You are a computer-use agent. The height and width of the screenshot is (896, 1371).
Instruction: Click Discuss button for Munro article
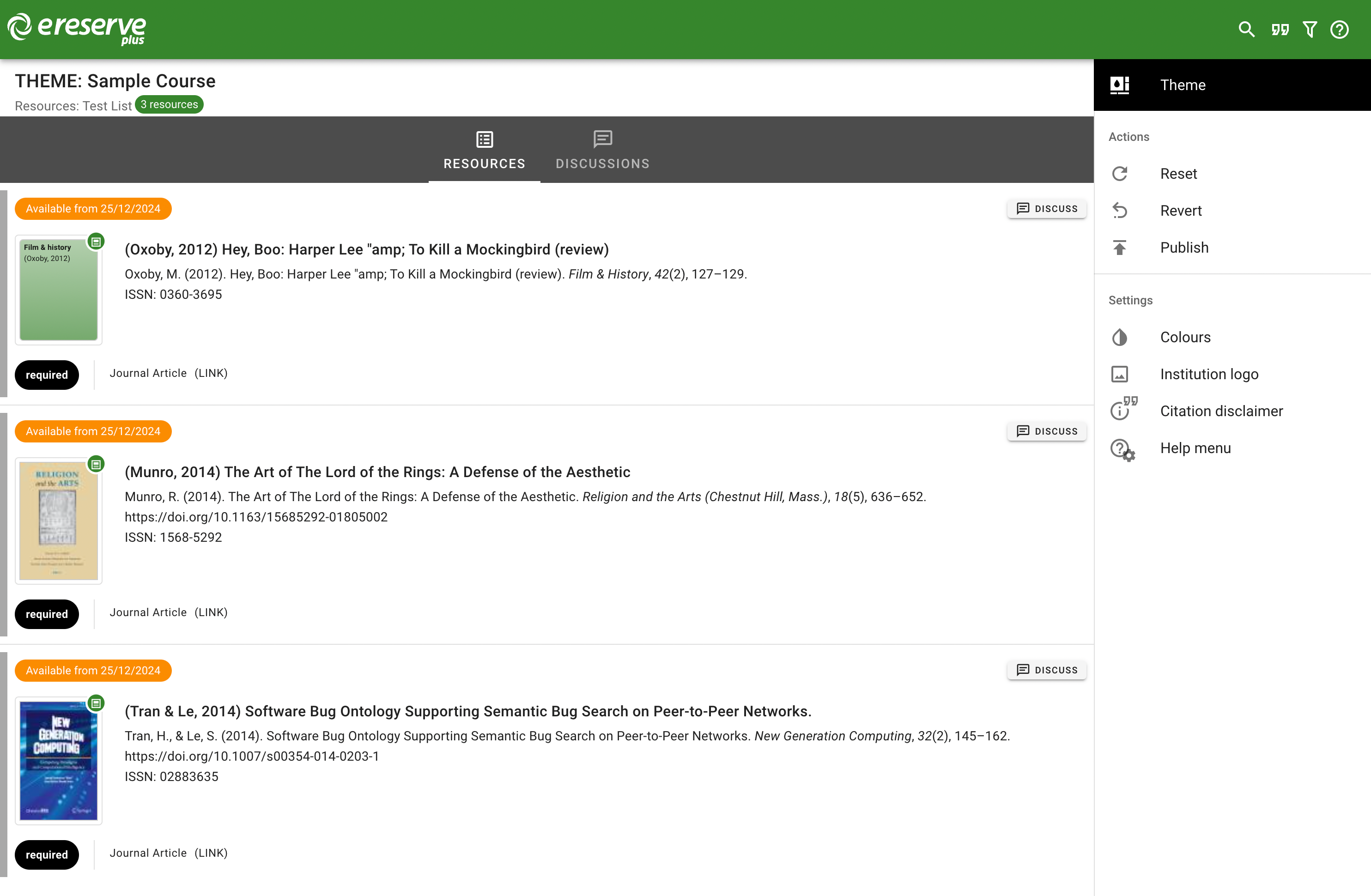click(1046, 431)
